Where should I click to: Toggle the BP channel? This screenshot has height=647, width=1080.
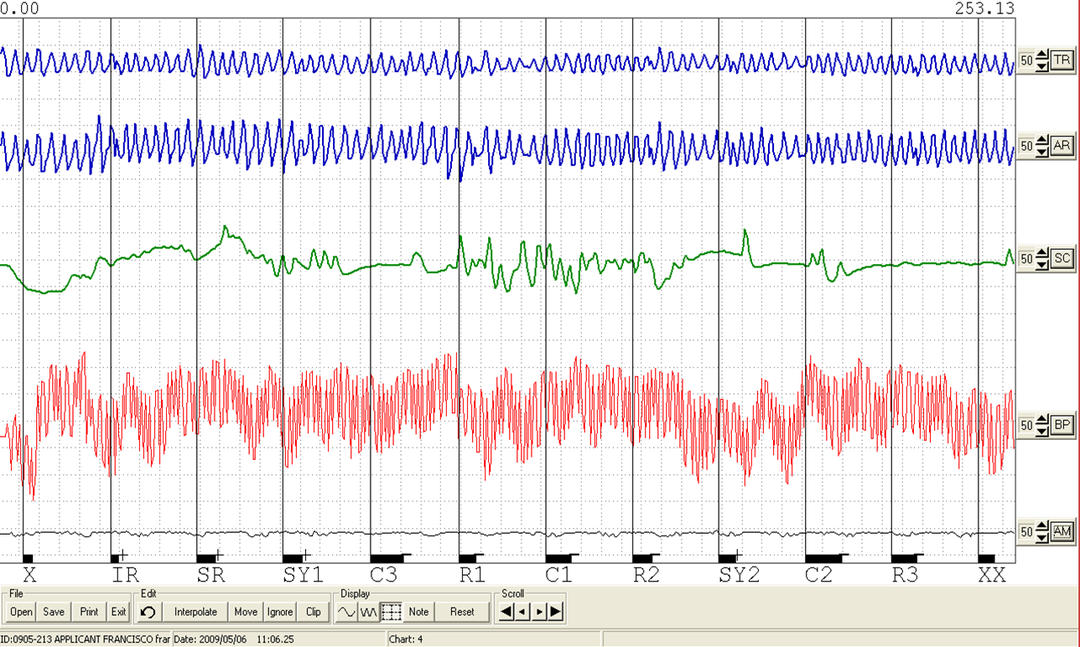click(x=1063, y=426)
